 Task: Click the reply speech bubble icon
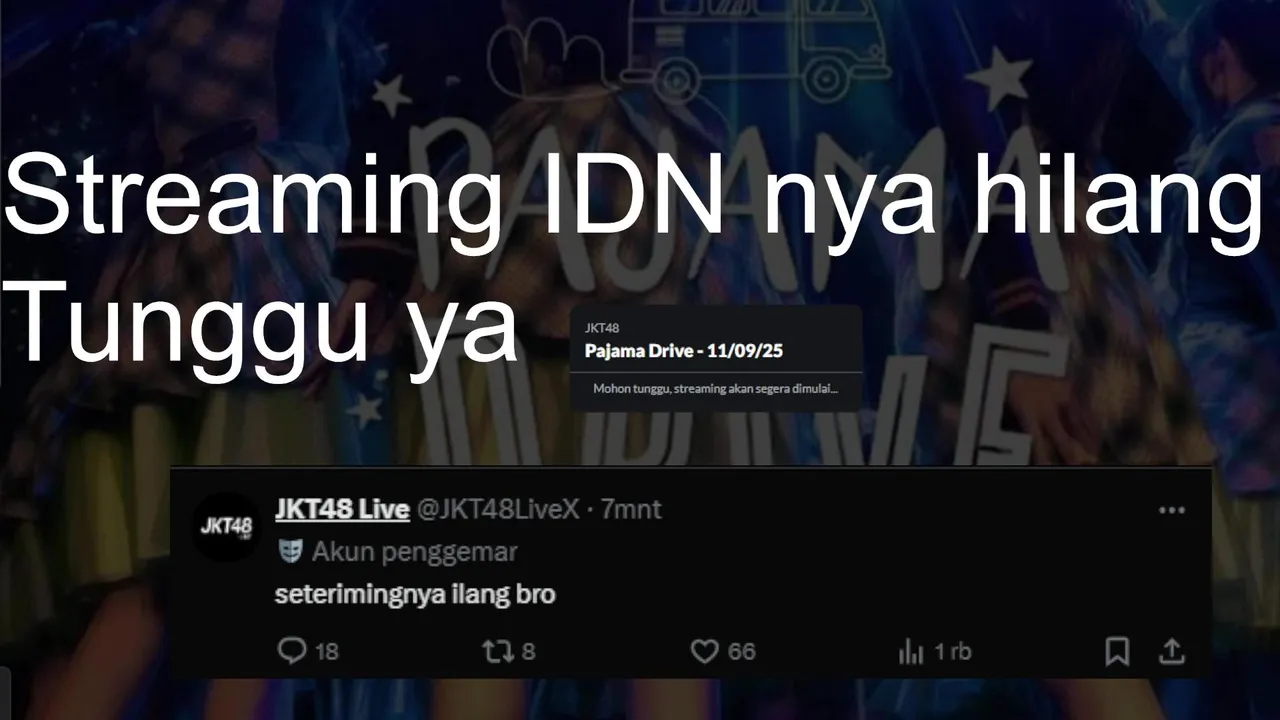point(291,652)
